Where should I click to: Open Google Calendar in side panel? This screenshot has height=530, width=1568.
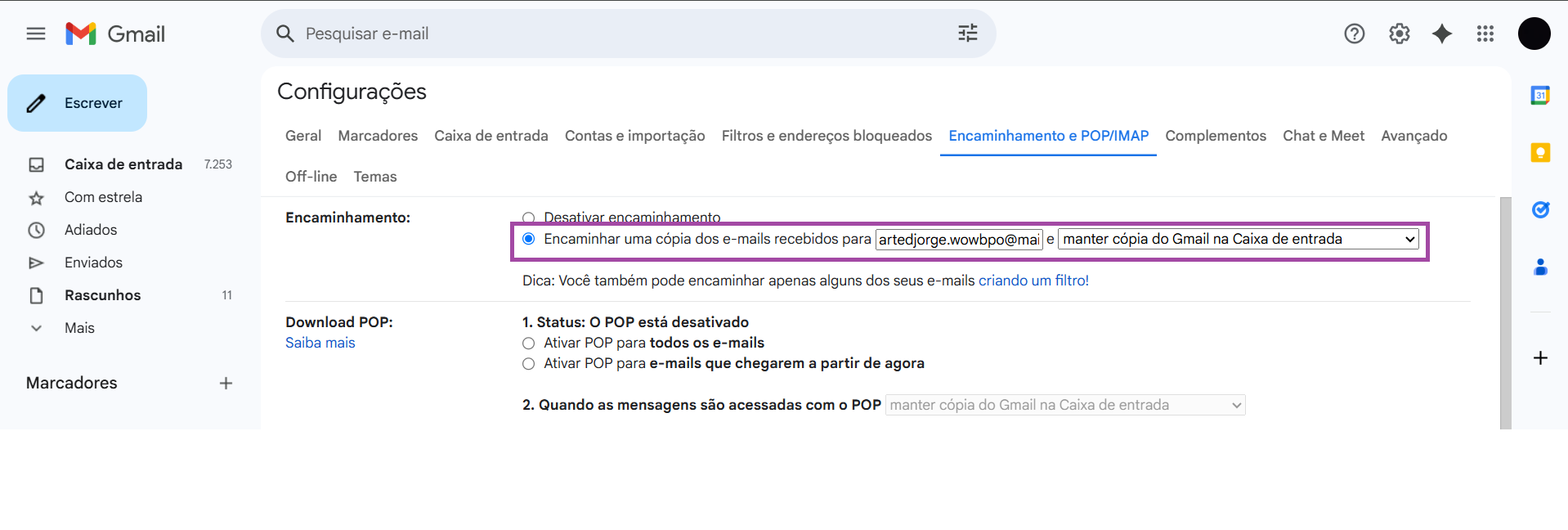tap(1540, 96)
